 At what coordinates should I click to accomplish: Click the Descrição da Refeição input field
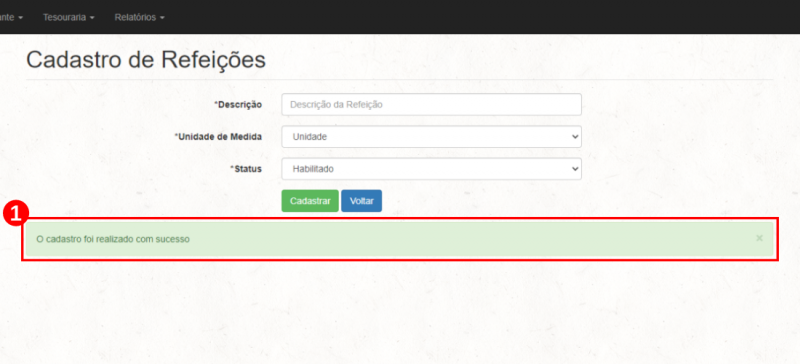pyautogui.click(x=431, y=105)
